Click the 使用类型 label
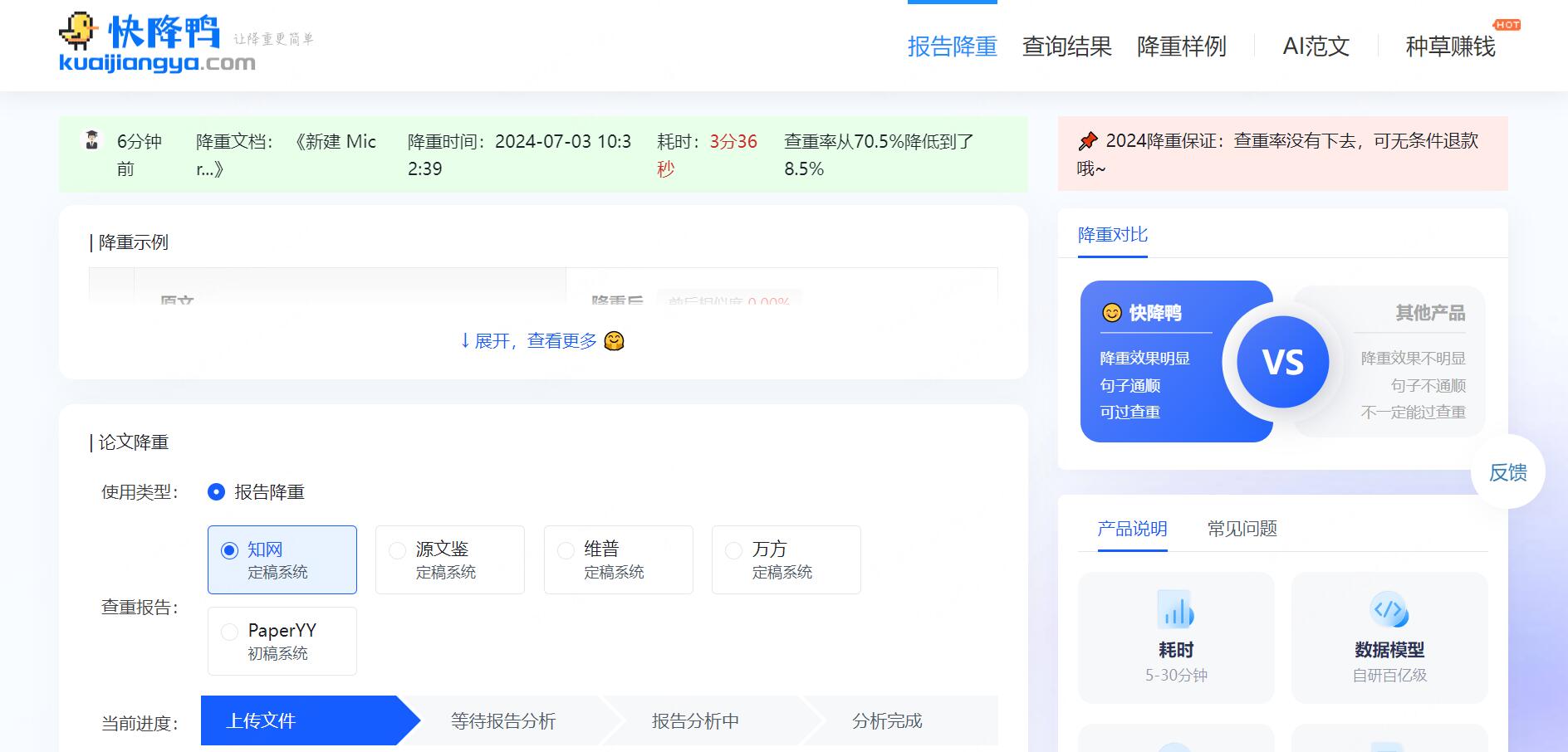 click(x=140, y=492)
